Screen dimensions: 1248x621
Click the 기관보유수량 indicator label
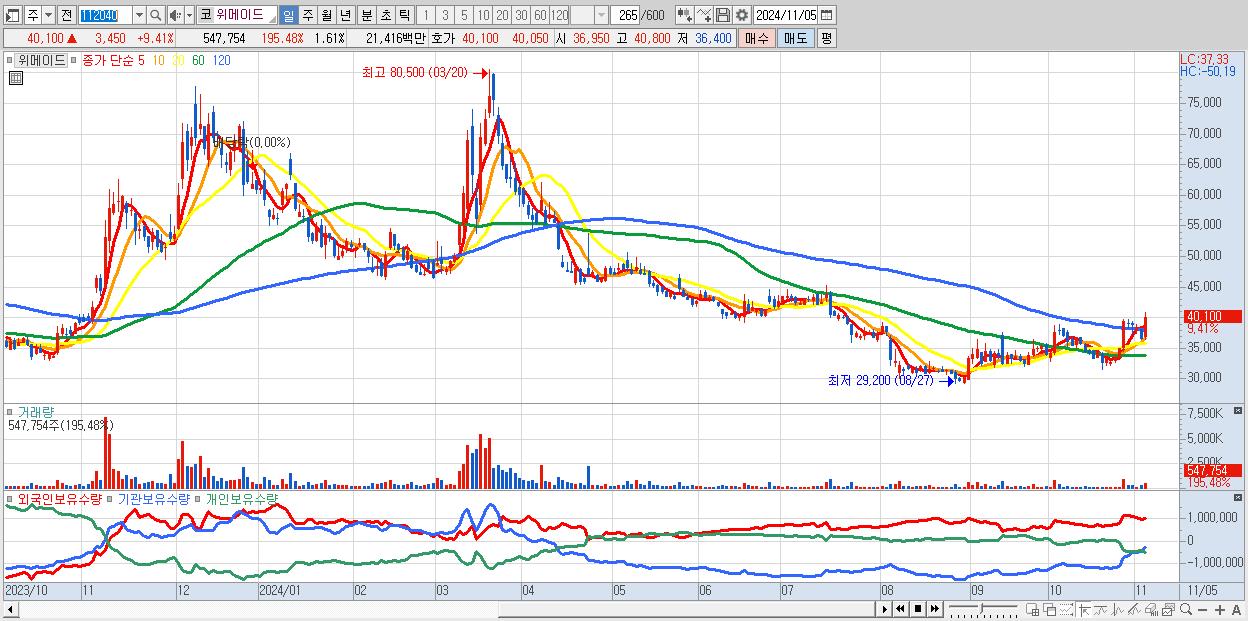click(154, 498)
